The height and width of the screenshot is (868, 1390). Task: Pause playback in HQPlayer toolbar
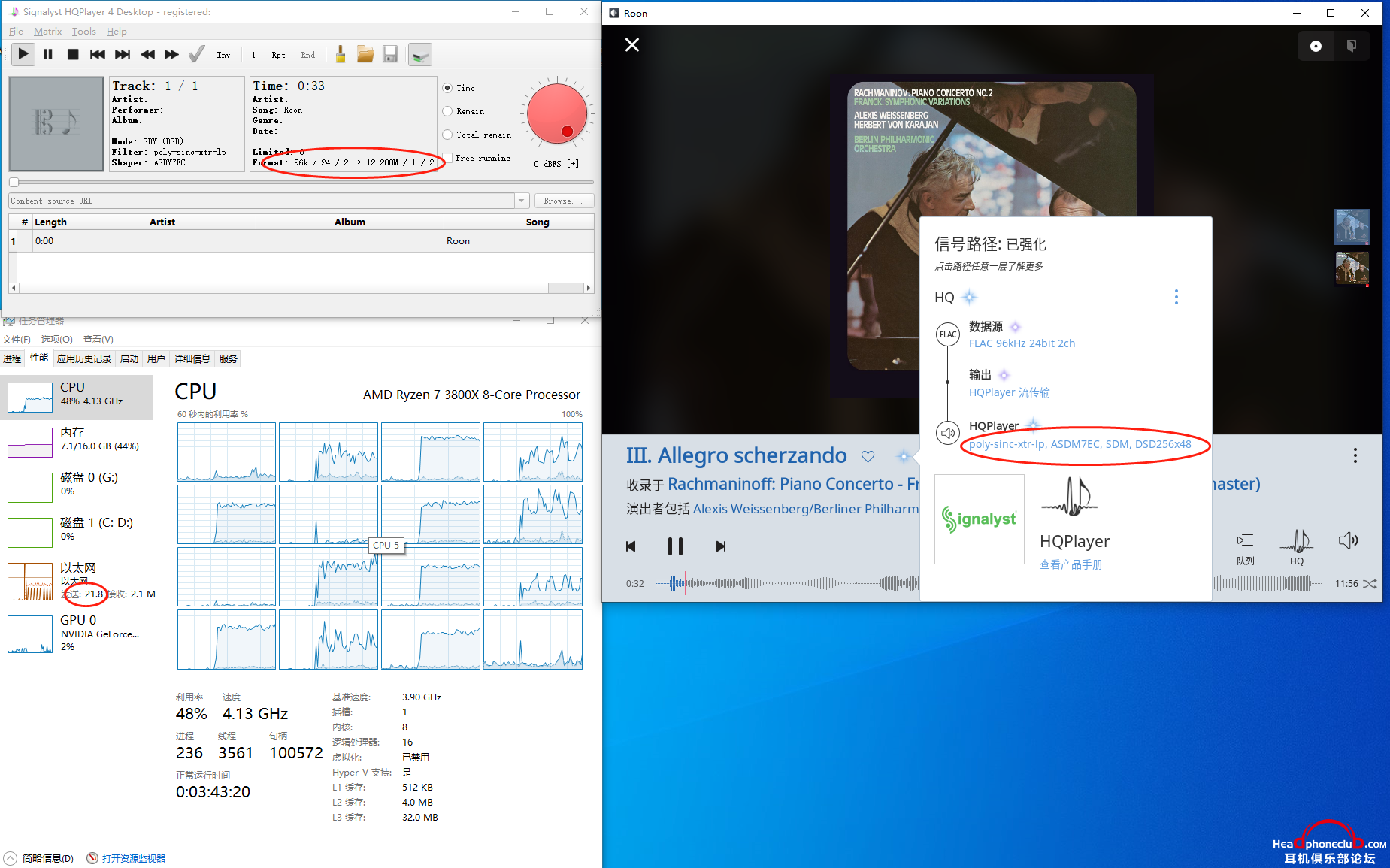[x=48, y=54]
